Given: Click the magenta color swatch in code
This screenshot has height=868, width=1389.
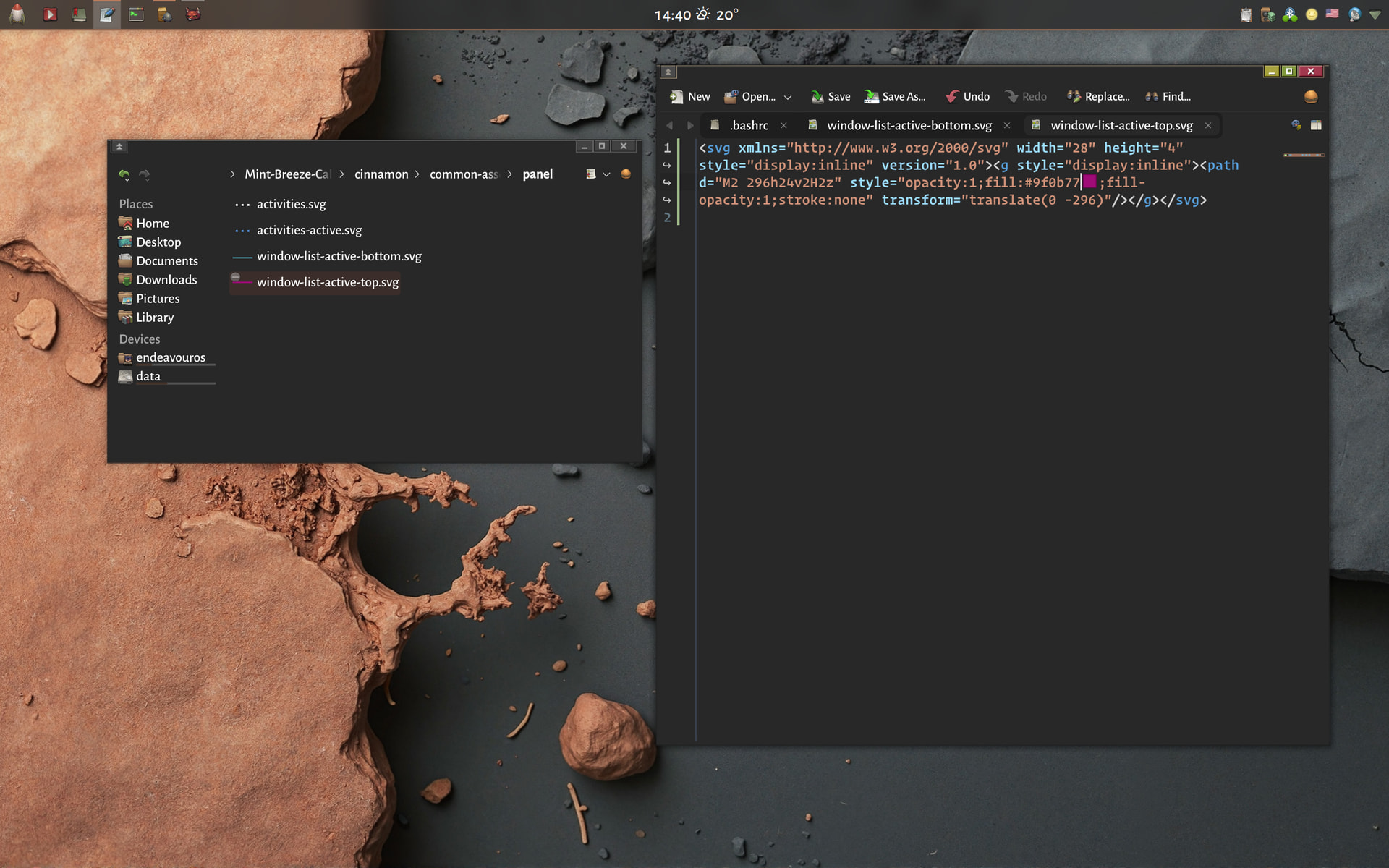Looking at the screenshot, I should (1089, 182).
